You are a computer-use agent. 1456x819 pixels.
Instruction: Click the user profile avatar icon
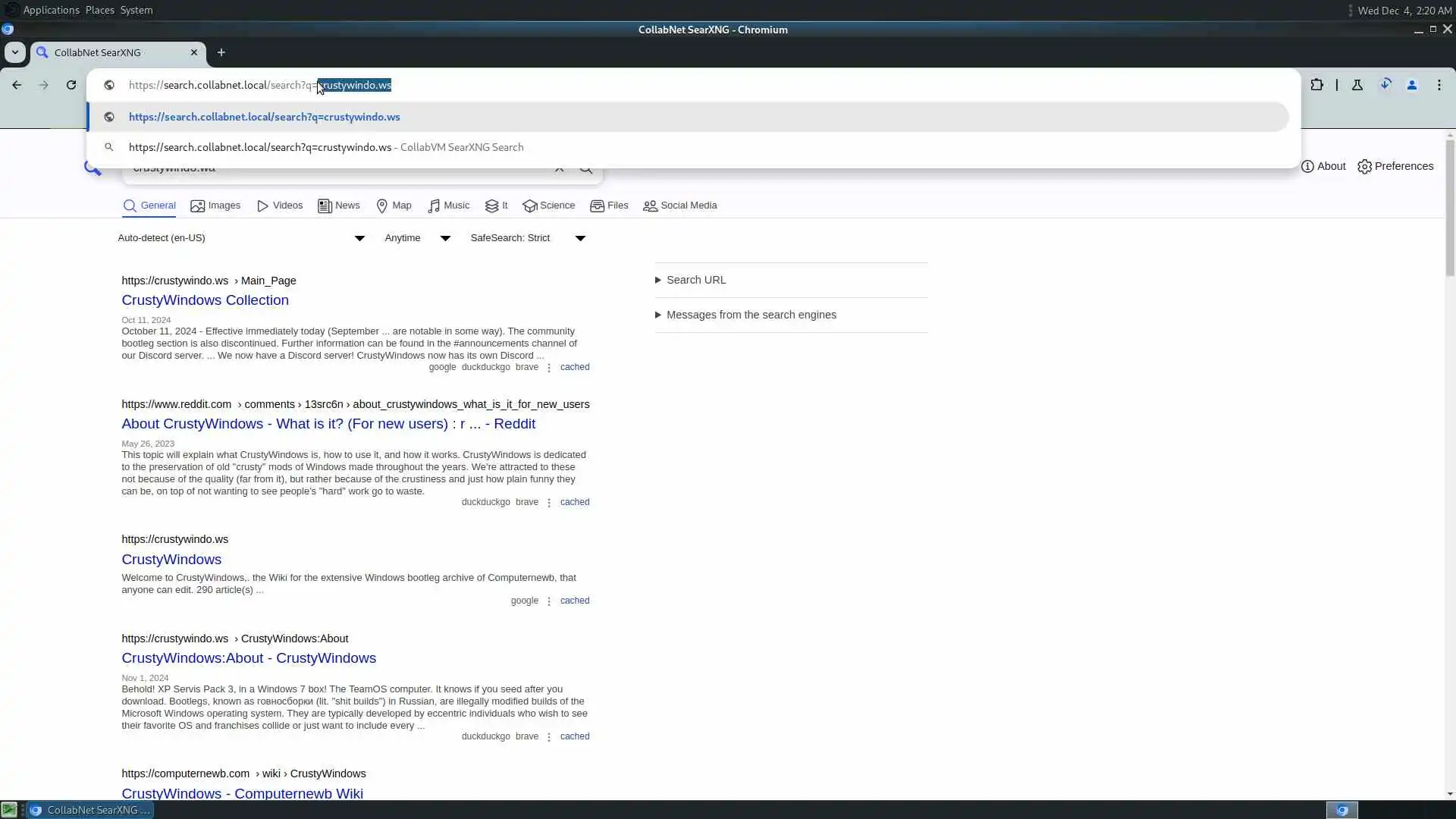1411,85
